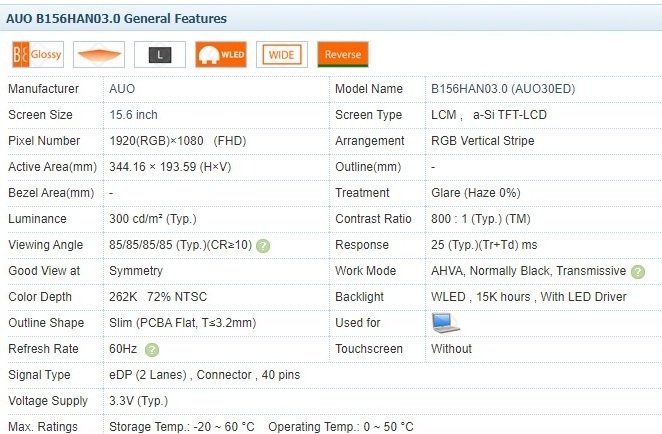
Task: Click the Glossy surface feature icon
Action: tap(38, 54)
